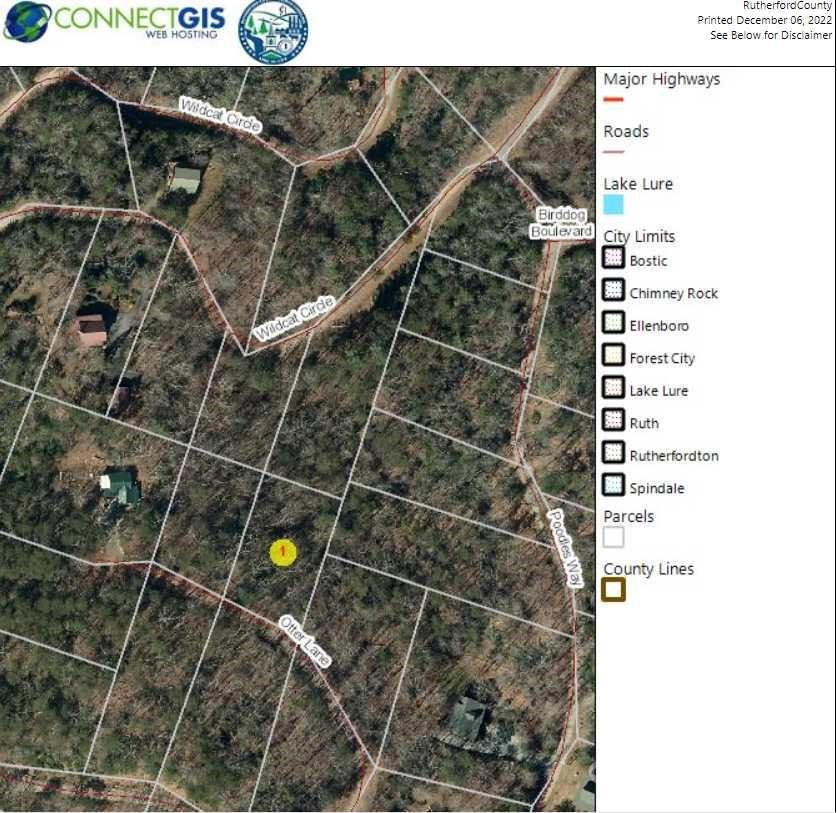Click the Ellenboro city limits legend icon
The height and width of the screenshot is (813, 837).
click(x=614, y=325)
